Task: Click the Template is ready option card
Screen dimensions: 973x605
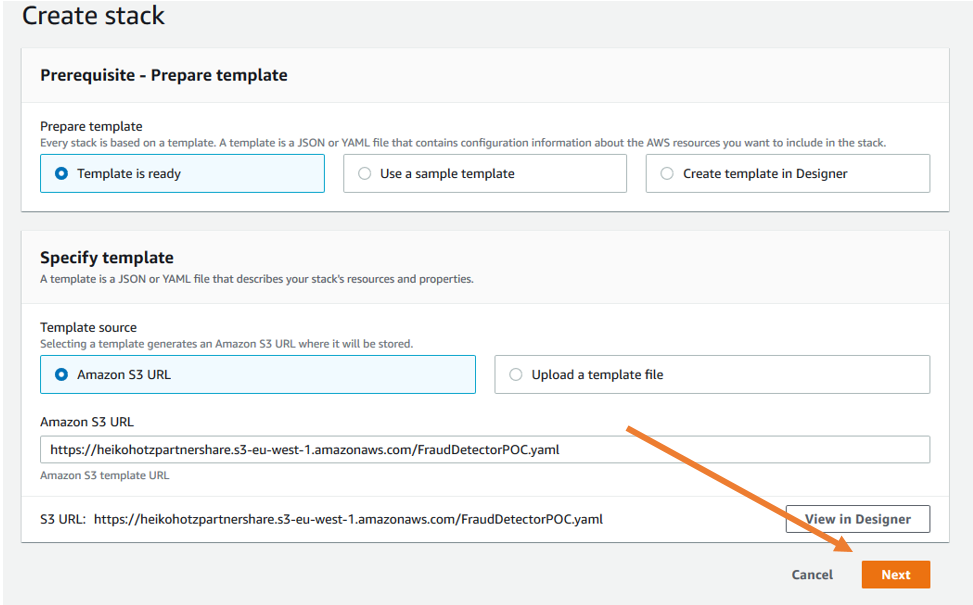Action: tap(182, 174)
